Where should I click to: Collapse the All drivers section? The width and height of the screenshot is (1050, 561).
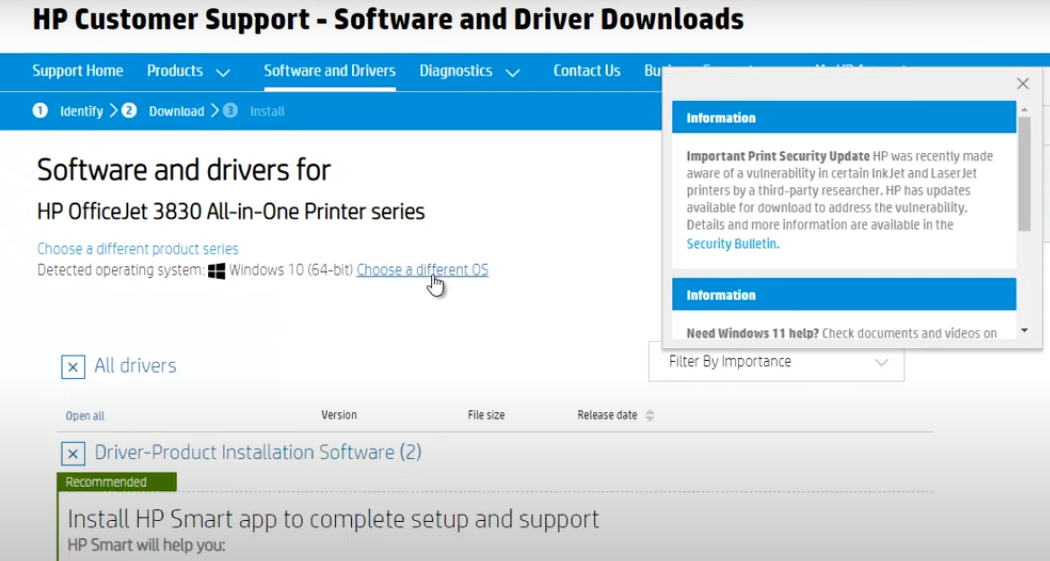73,367
